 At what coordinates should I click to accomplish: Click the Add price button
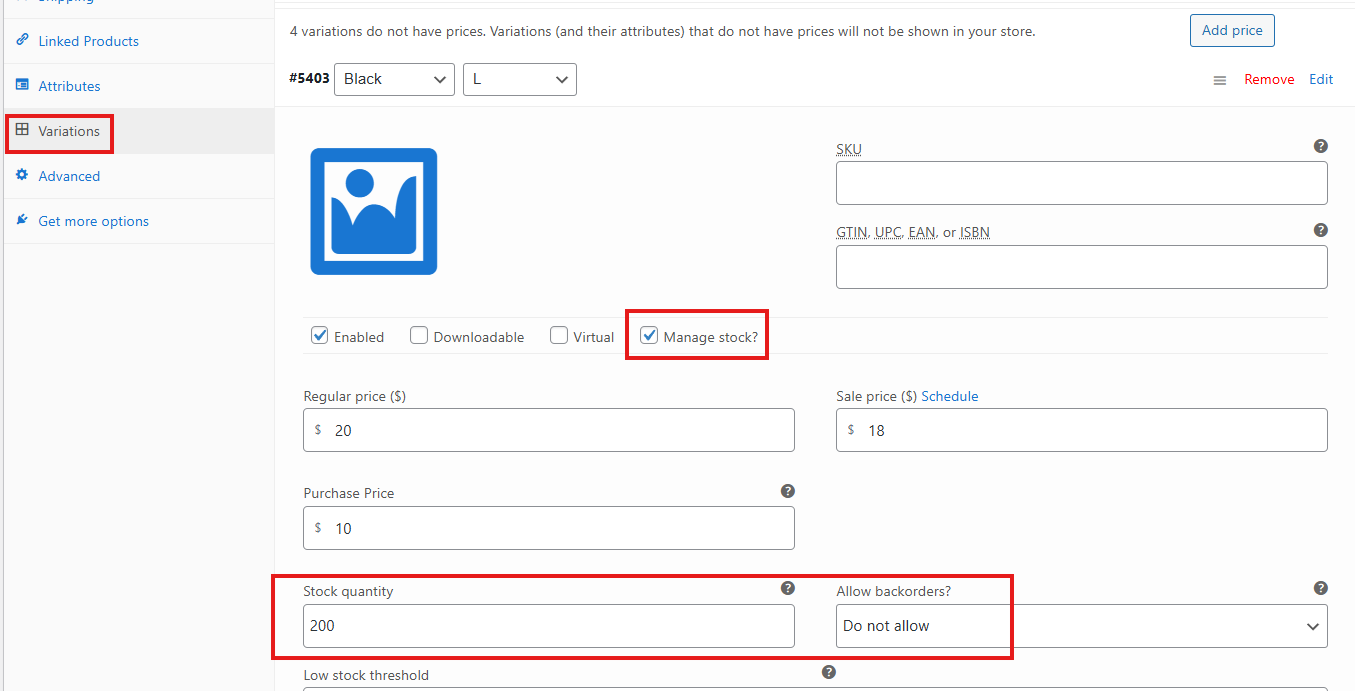[1232, 30]
